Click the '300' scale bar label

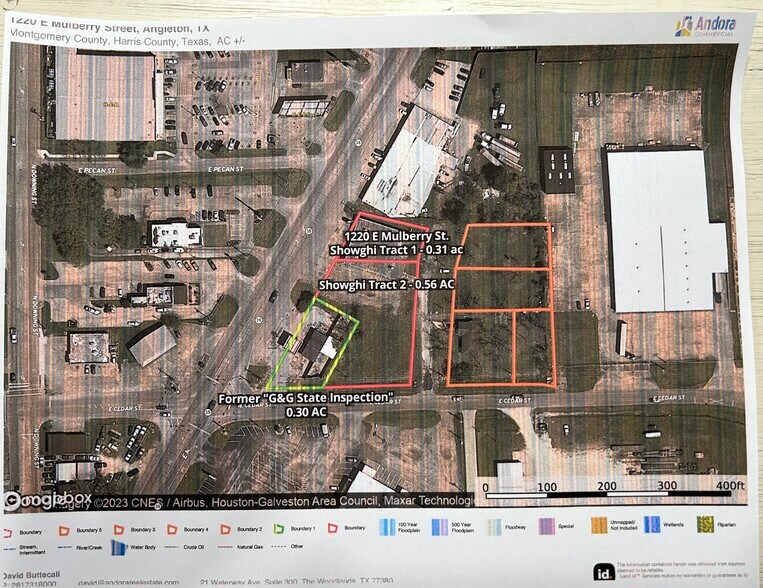click(667, 485)
